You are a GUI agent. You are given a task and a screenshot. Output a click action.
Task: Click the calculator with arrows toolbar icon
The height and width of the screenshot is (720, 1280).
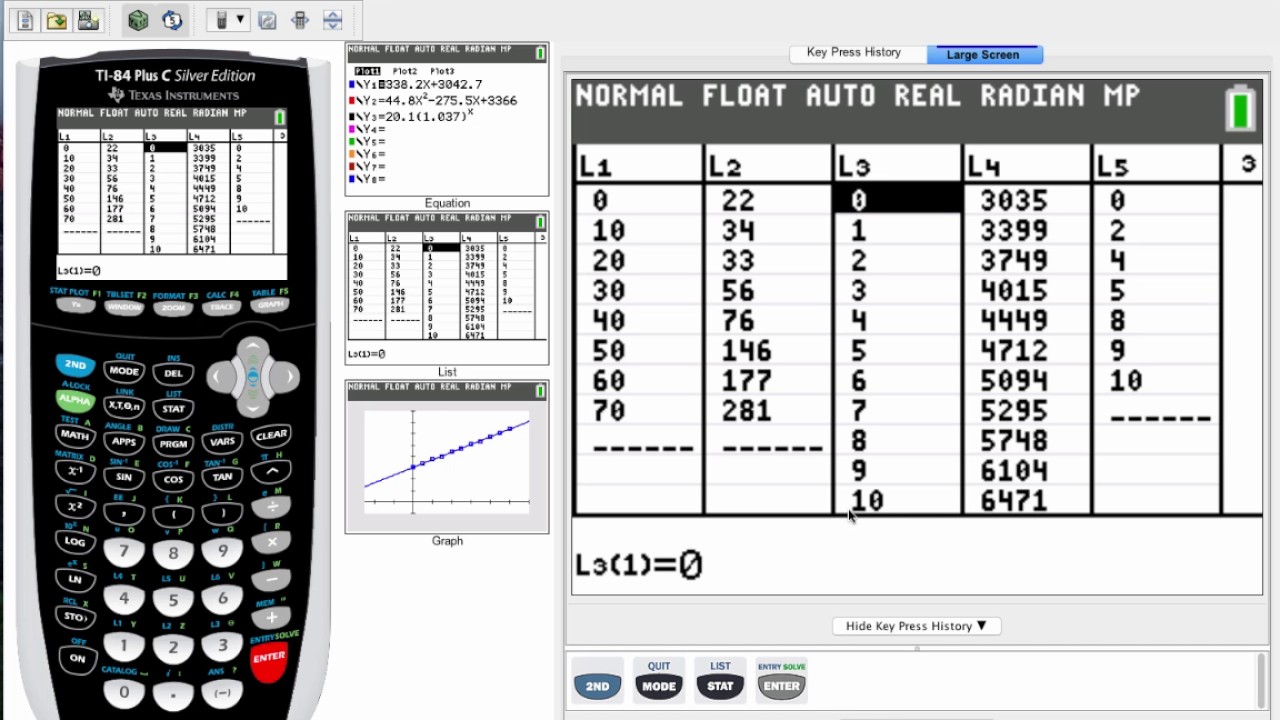[x=300, y=20]
